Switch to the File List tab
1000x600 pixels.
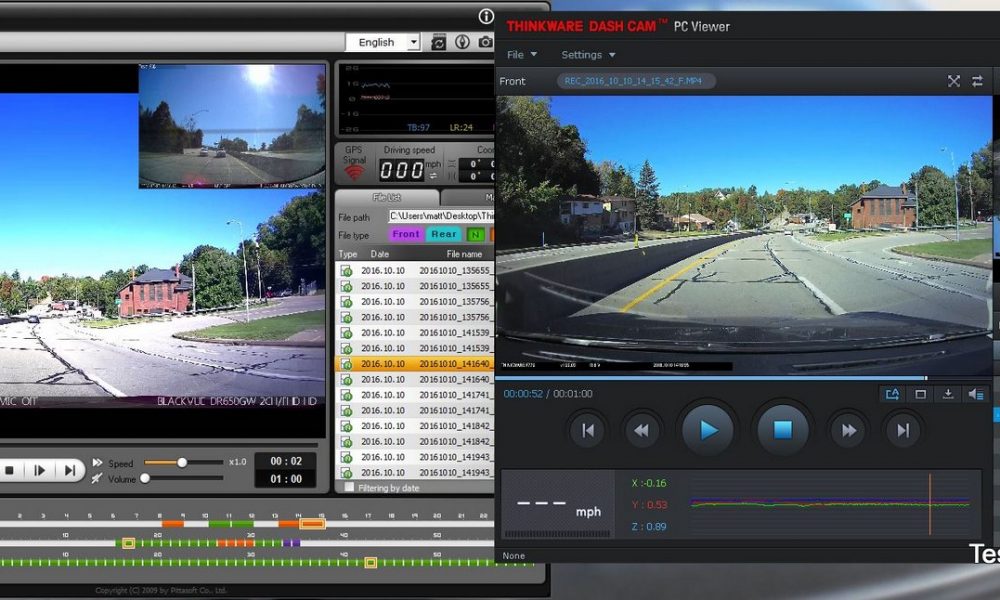pyautogui.click(x=386, y=198)
